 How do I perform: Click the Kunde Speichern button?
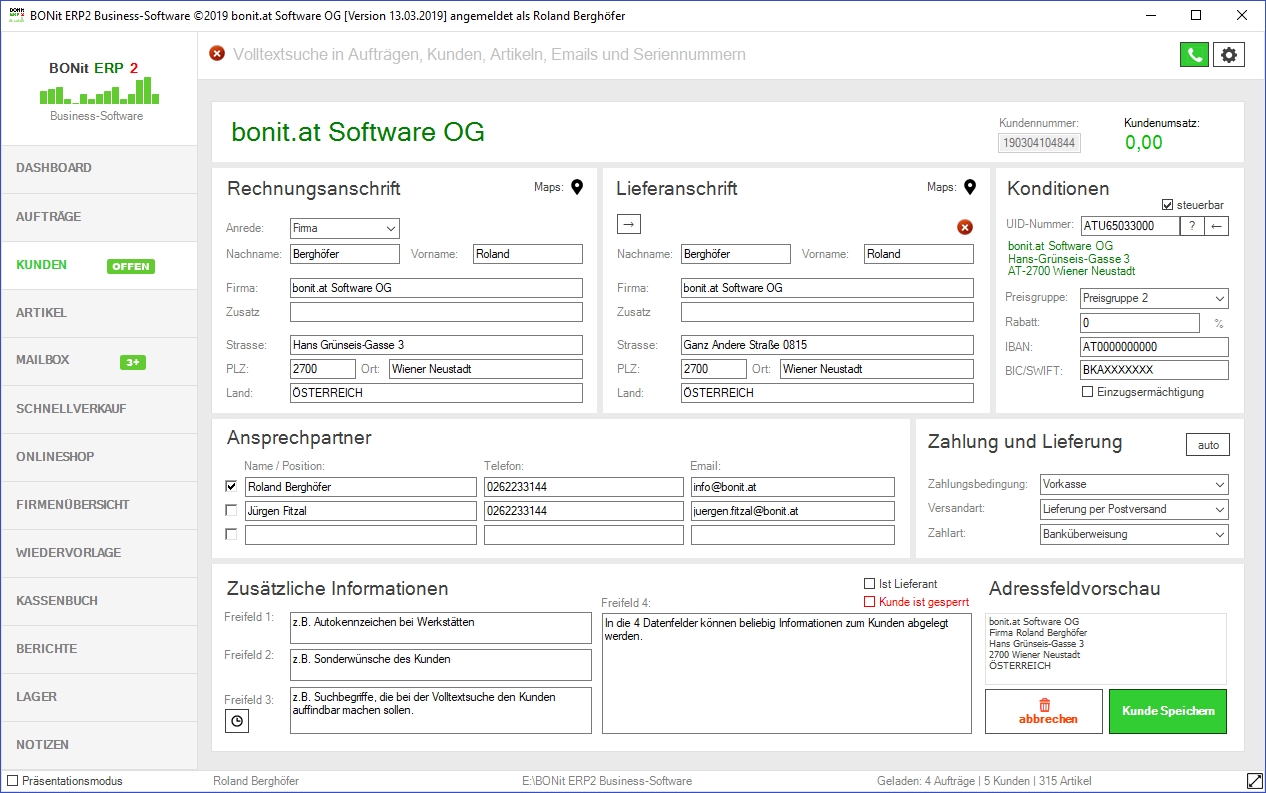click(1168, 711)
